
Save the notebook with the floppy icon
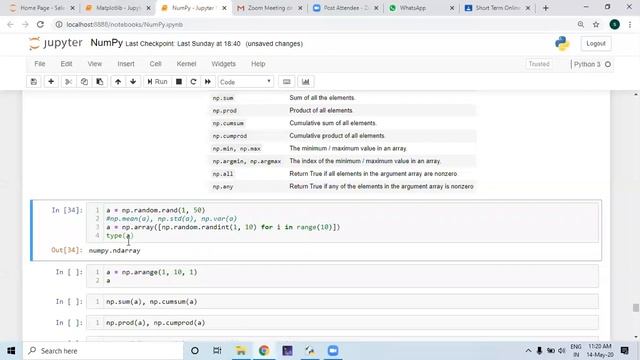click(34, 82)
